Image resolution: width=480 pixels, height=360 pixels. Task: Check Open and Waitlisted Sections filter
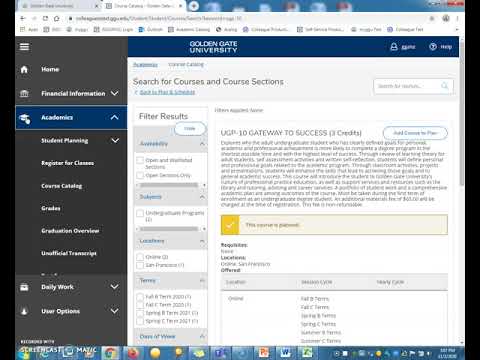[140, 160]
